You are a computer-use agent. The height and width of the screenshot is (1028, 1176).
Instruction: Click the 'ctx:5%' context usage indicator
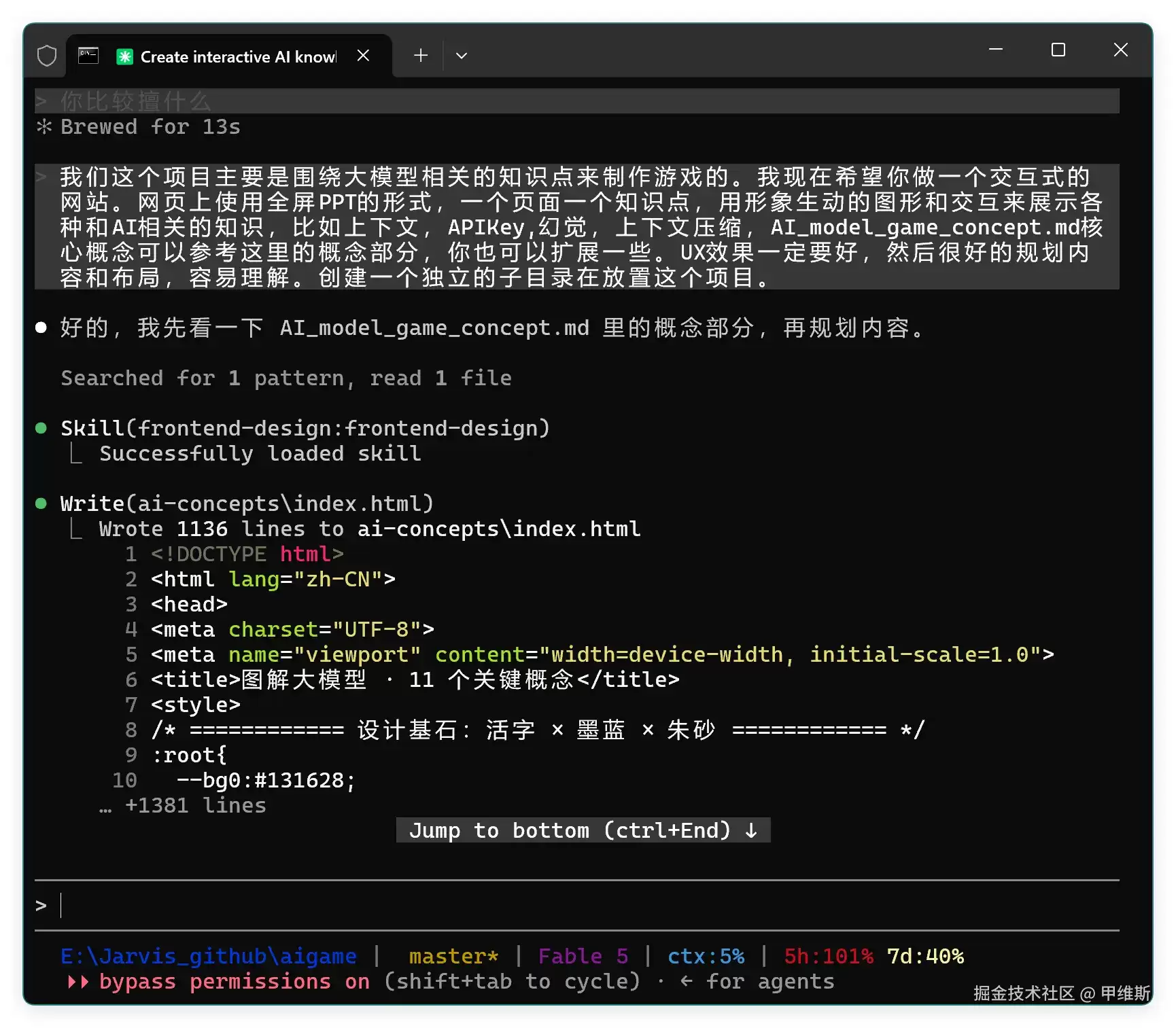point(706,956)
